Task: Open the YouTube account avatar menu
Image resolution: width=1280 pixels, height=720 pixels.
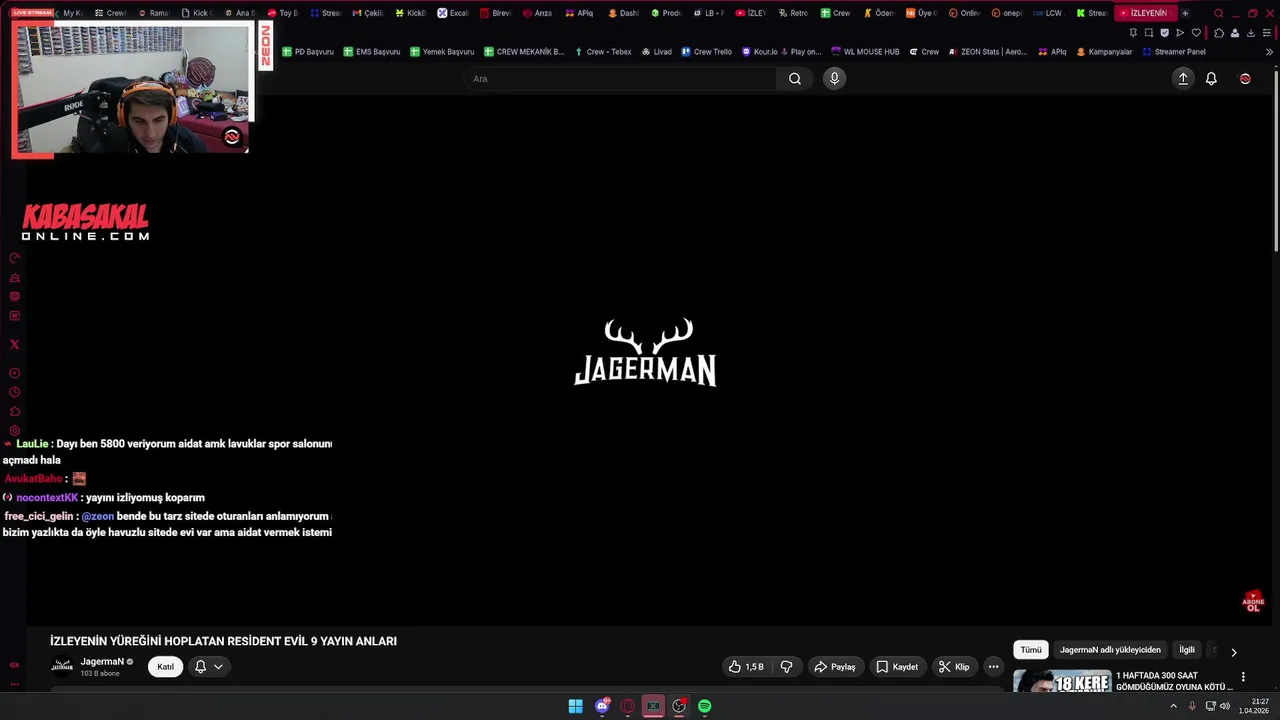Action: [1245, 79]
